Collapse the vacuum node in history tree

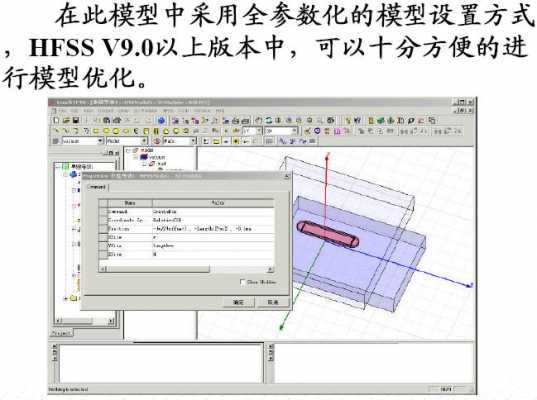136,157
